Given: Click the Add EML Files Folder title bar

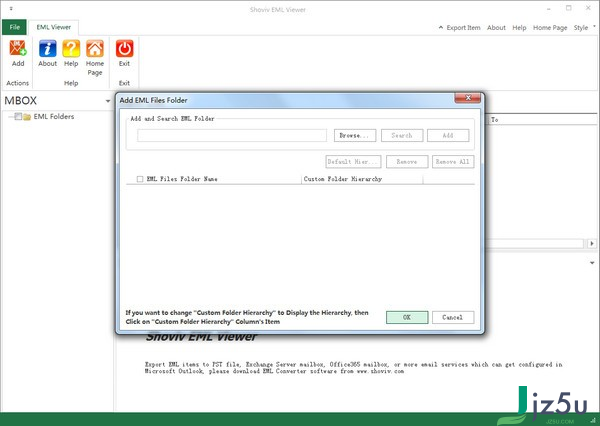Looking at the screenshot, I should pyautogui.click(x=285, y=100).
